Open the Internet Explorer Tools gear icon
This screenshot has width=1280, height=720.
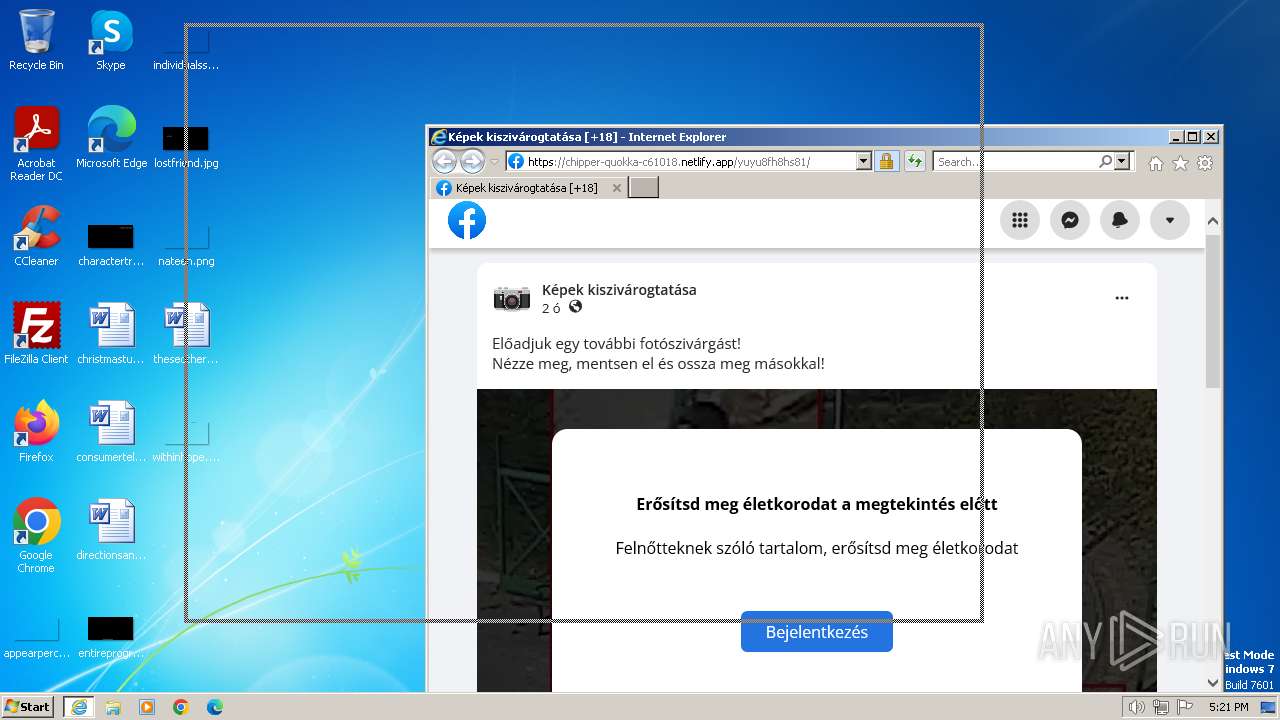tap(1205, 163)
